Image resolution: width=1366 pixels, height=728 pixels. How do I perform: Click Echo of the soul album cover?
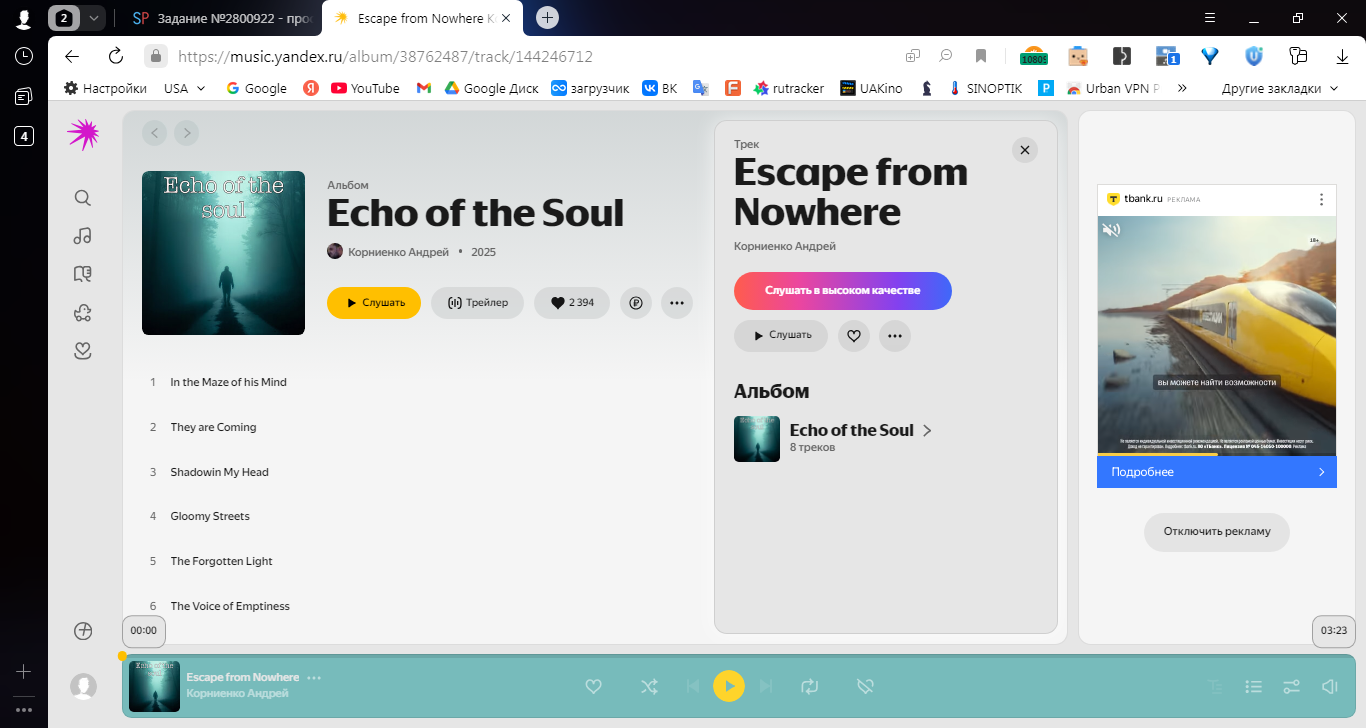click(223, 253)
